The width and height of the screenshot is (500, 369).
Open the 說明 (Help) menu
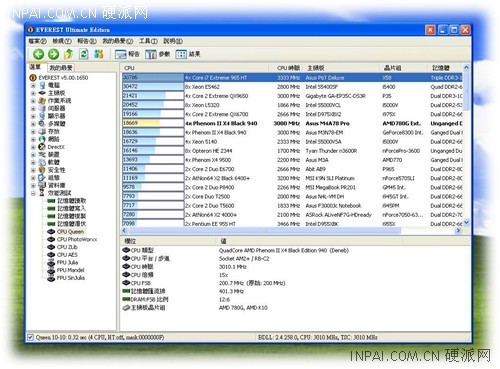[x=173, y=41]
